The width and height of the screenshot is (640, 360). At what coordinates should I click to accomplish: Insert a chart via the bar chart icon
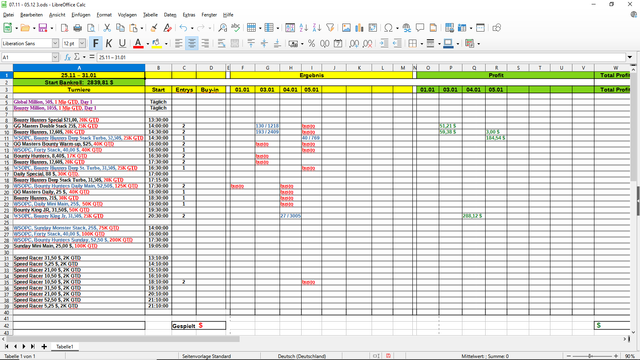coord(359,28)
